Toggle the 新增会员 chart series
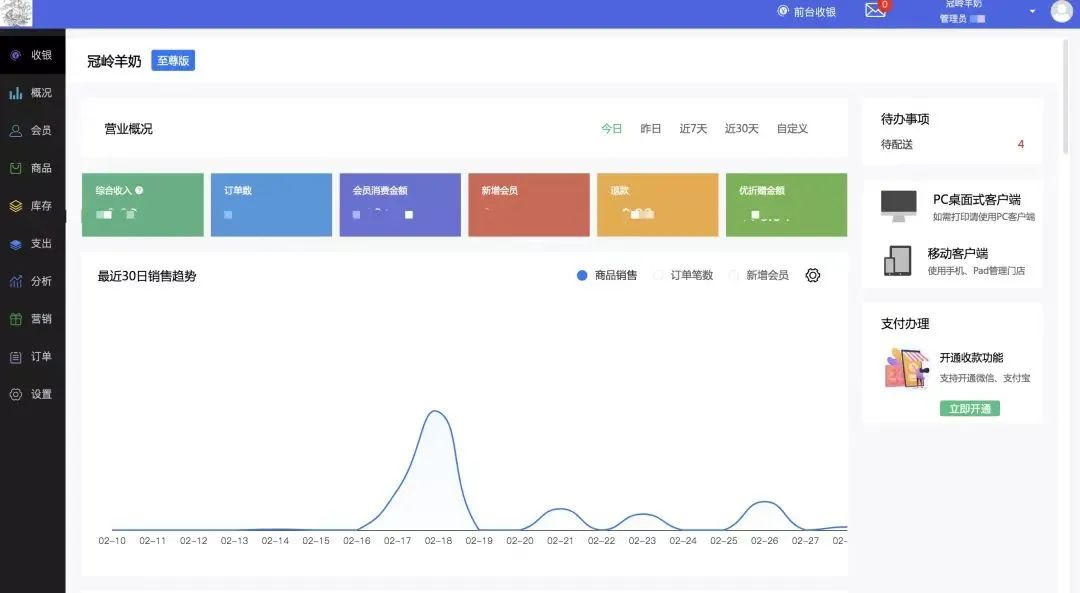This screenshot has width=1080, height=593. [x=758, y=275]
